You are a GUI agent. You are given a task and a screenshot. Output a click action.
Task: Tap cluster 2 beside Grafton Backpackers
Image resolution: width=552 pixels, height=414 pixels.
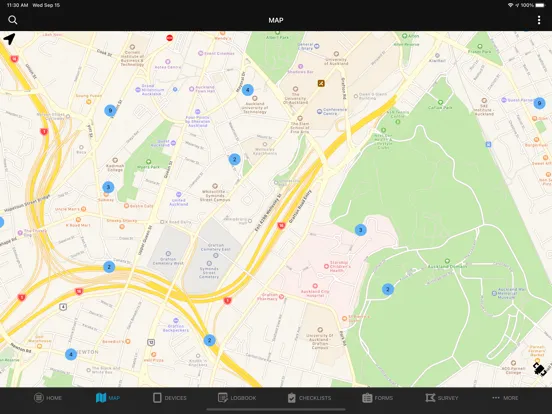point(209,340)
